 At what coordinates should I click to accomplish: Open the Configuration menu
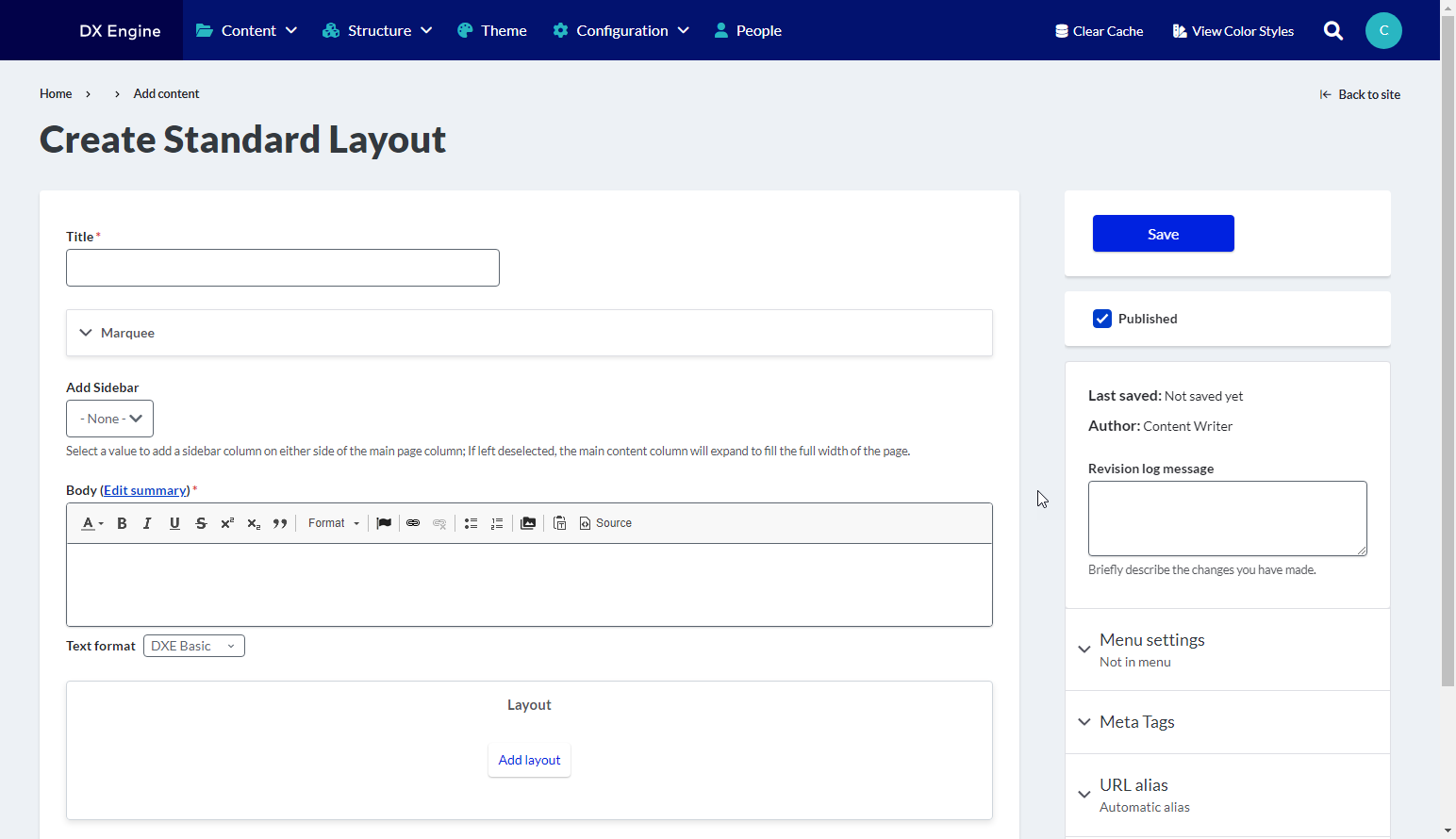[x=620, y=30]
